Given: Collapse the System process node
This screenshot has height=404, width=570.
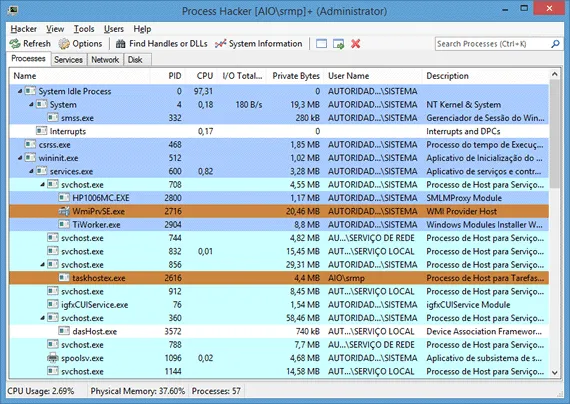Looking at the screenshot, I should click(31, 104).
